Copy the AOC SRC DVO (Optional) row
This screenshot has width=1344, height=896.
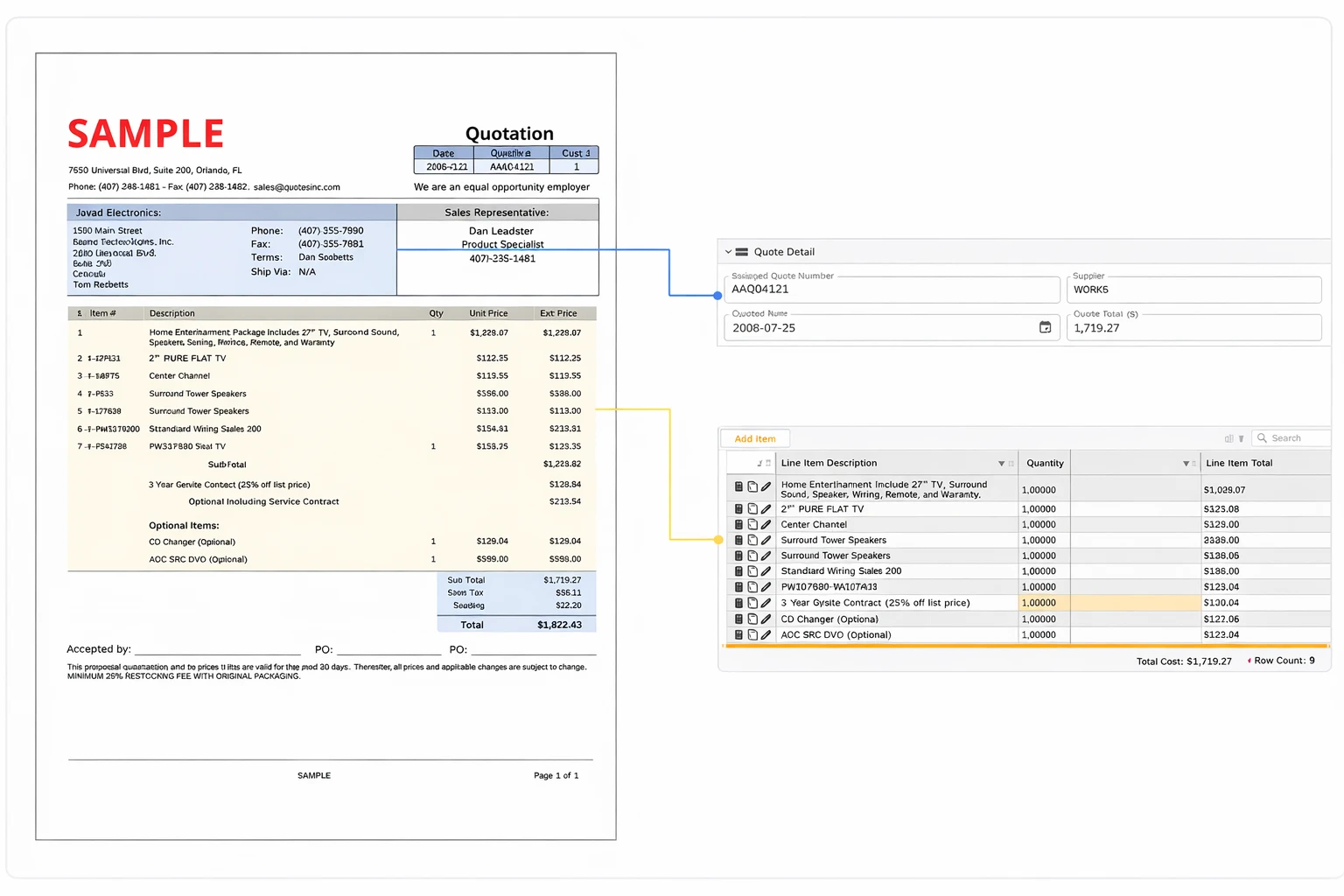click(x=752, y=635)
